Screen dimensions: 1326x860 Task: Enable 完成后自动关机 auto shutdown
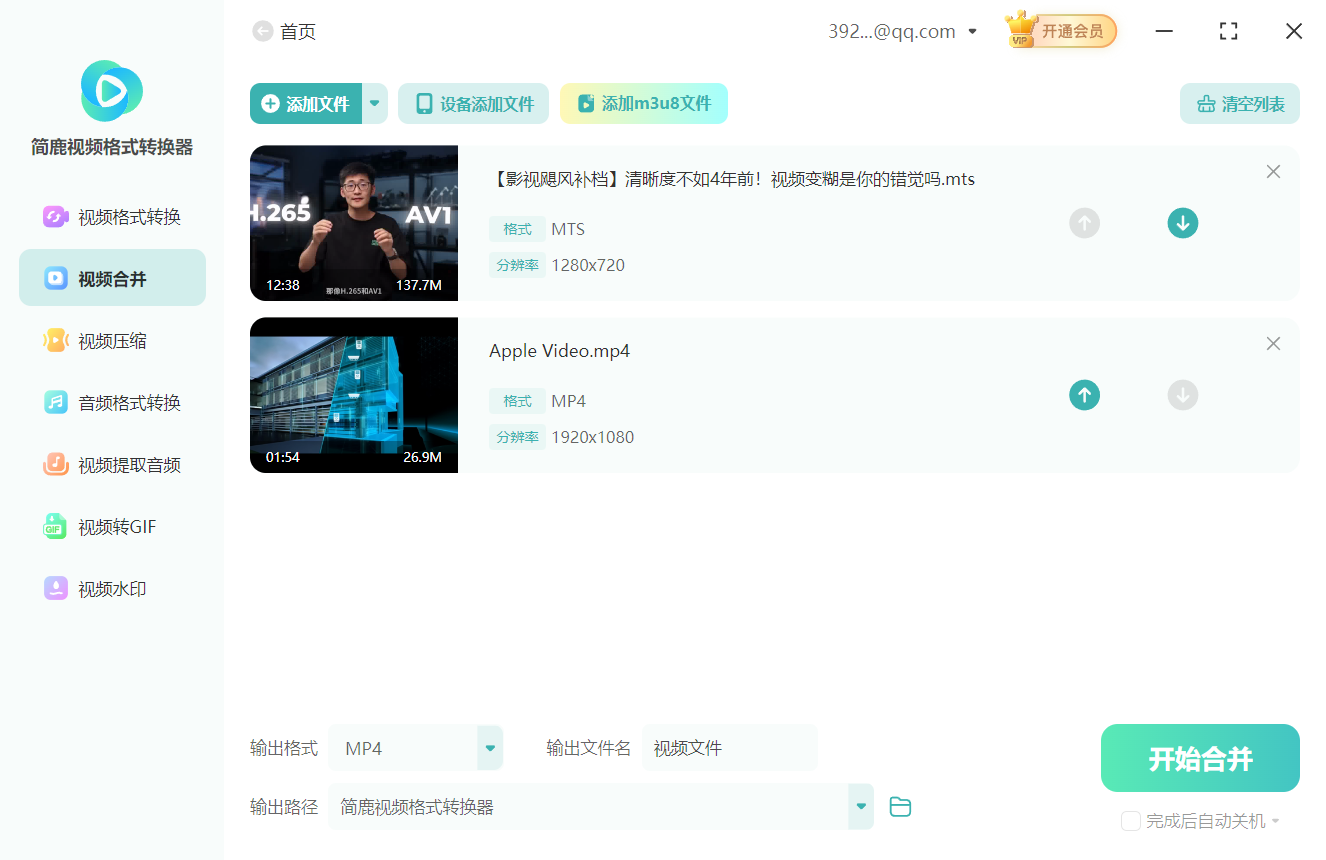pyautogui.click(x=1130, y=820)
